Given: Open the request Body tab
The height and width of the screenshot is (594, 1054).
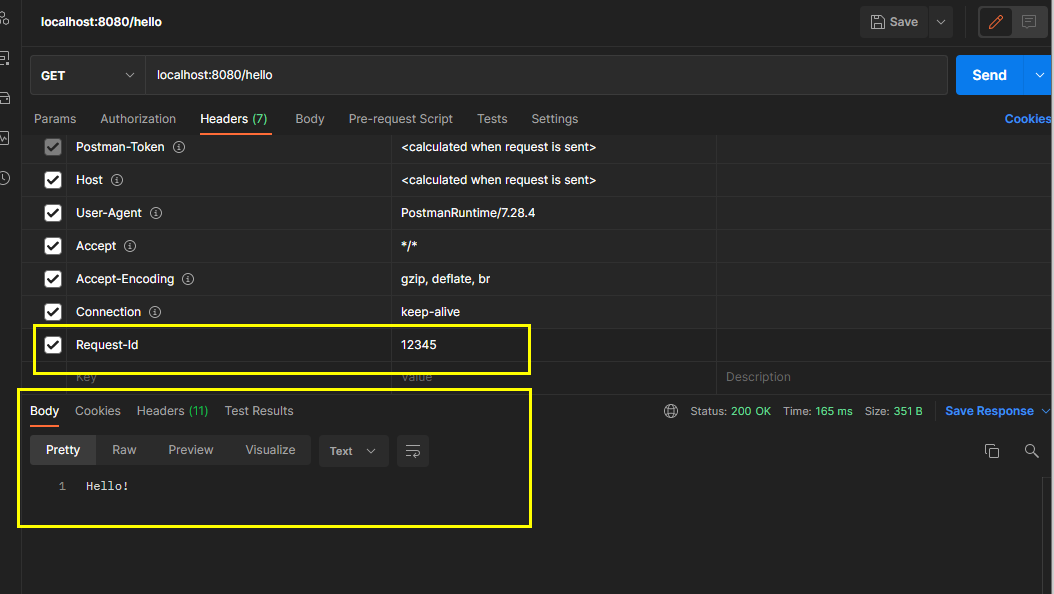Looking at the screenshot, I should pyautogui.click(x=310, y=119).
